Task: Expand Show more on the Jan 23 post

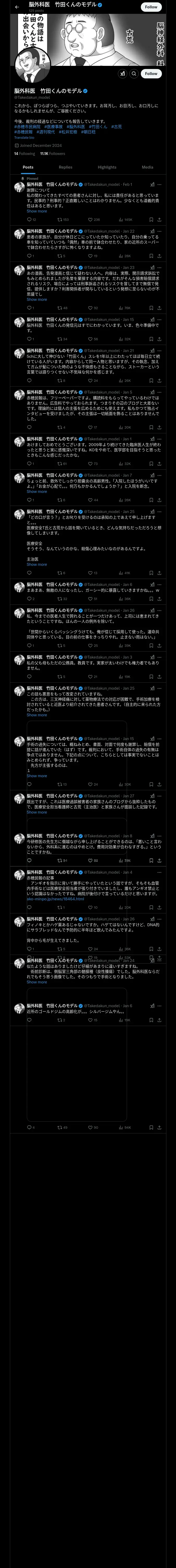Action: pos(37,299)
